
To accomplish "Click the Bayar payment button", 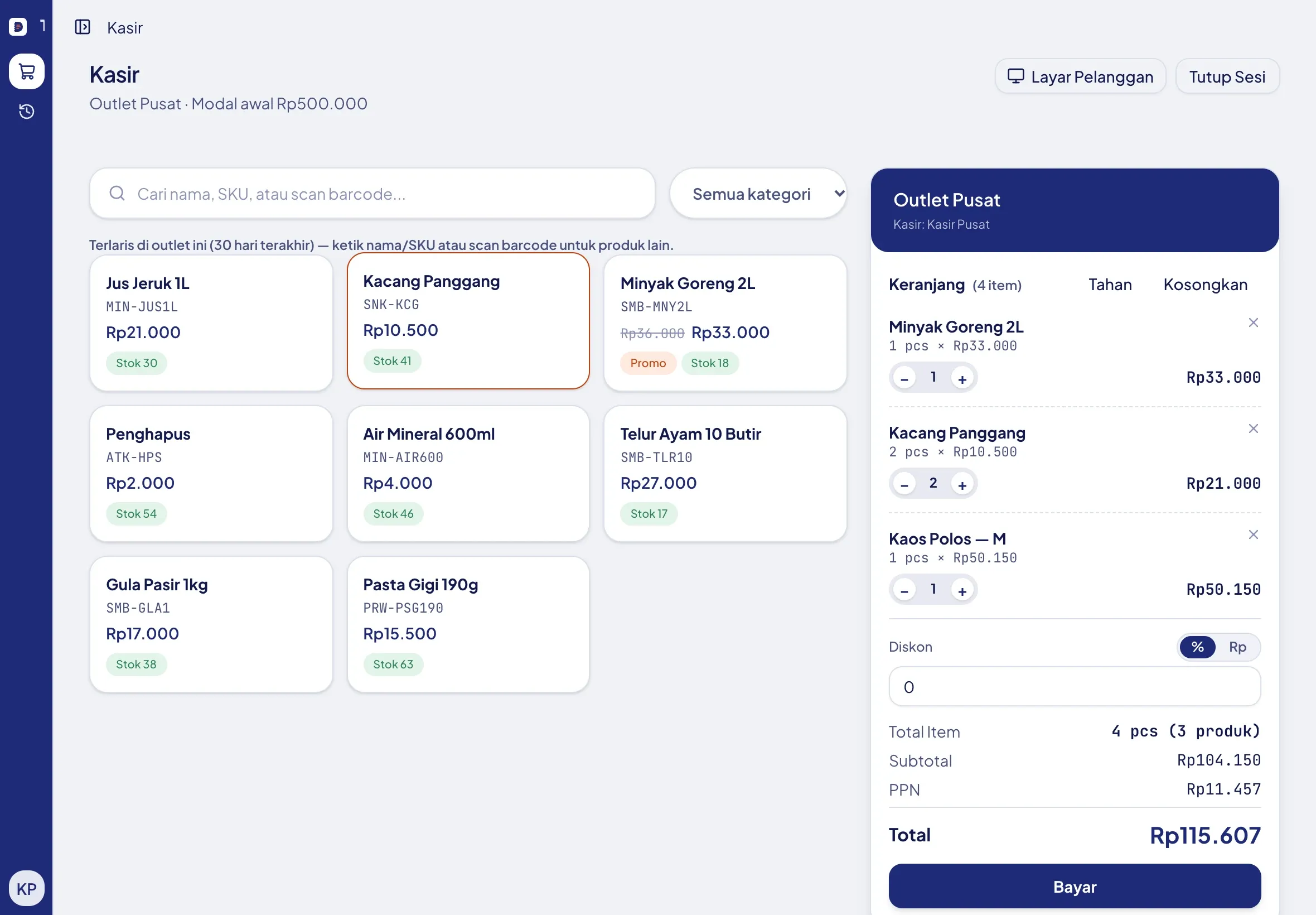I will pos(1074,887).
